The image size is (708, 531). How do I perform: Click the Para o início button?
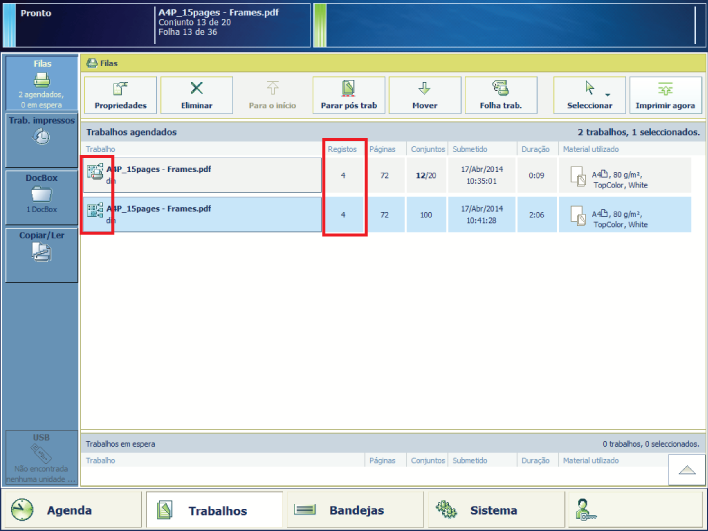[x=272, y=95]
